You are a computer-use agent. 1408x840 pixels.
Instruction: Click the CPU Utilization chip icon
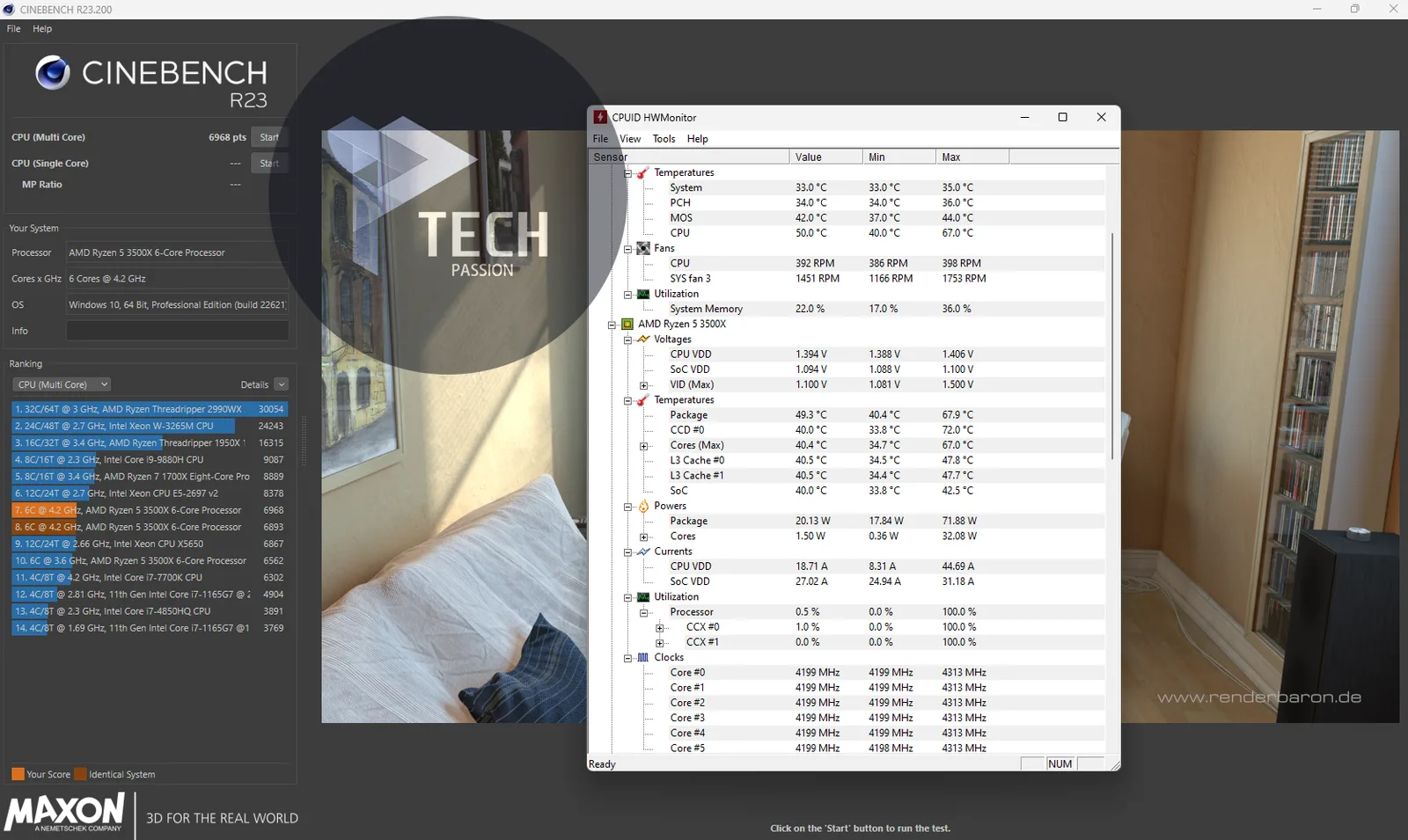(643, 596)
